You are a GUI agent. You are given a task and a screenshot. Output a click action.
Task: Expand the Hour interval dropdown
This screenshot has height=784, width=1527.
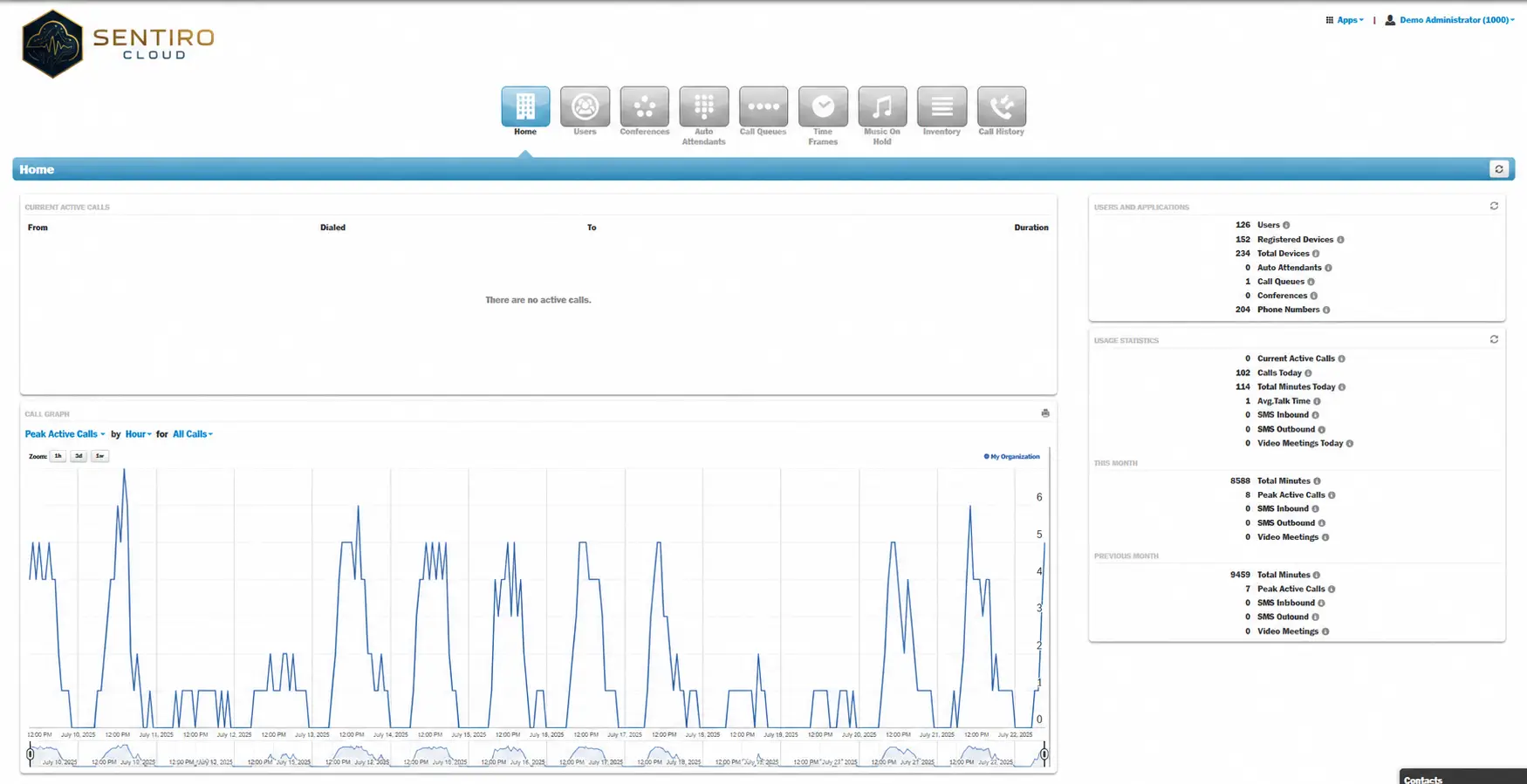[138, 434]
